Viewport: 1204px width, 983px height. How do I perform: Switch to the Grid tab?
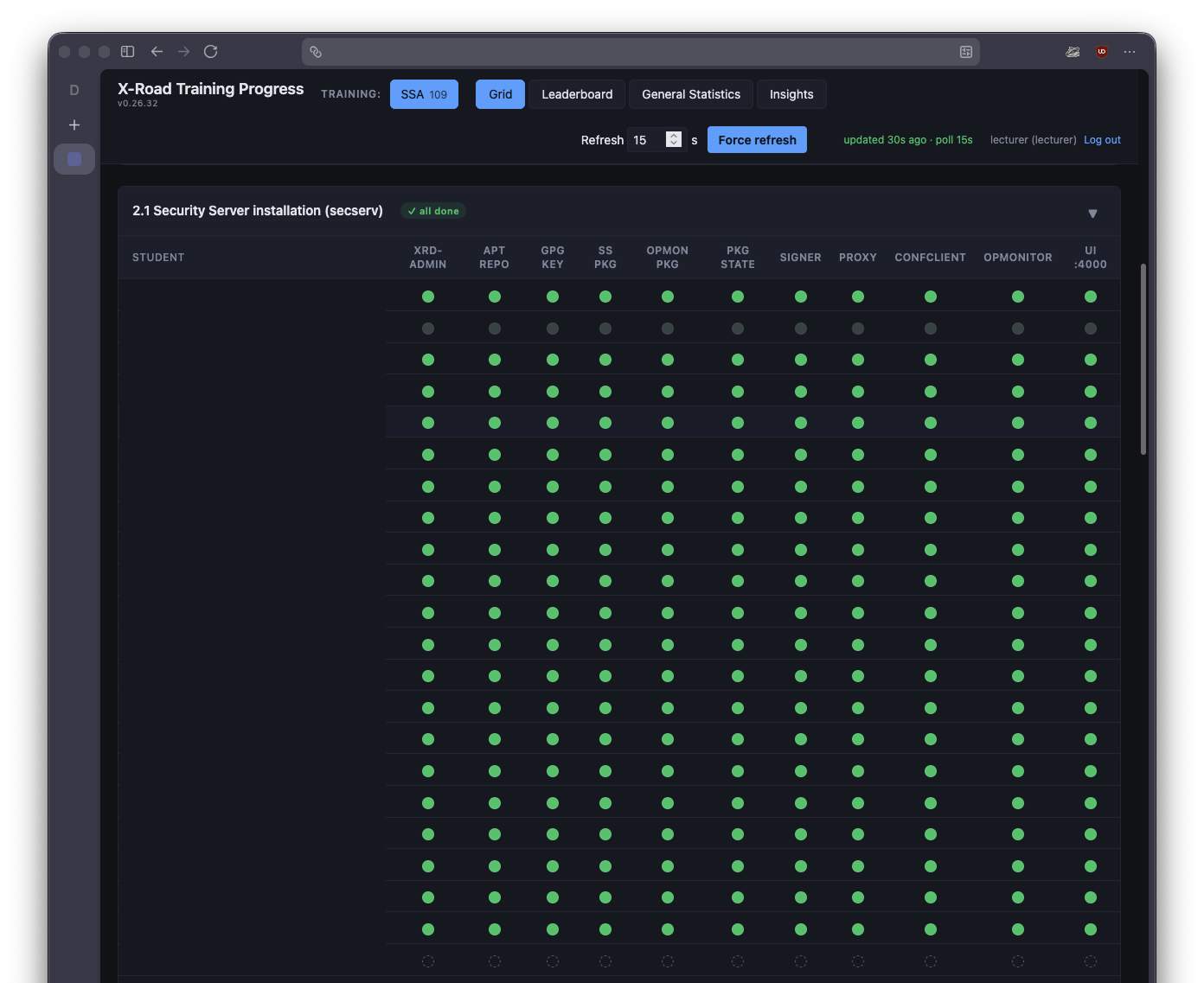500,94
